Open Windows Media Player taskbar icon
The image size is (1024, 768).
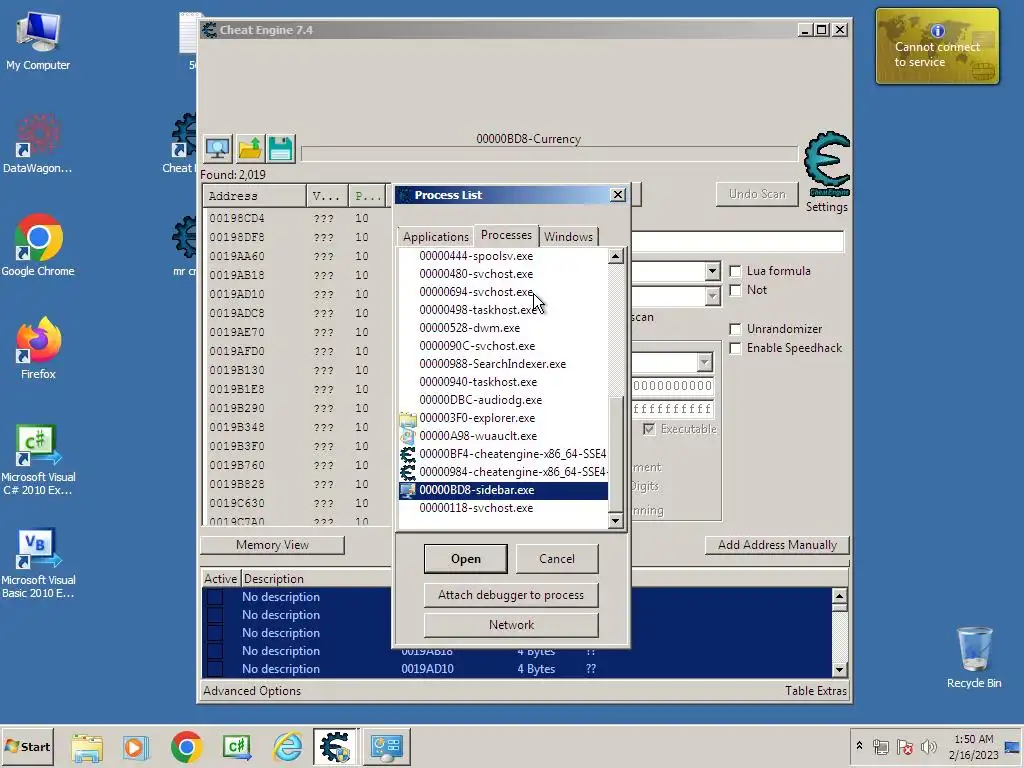click(136, 746)
